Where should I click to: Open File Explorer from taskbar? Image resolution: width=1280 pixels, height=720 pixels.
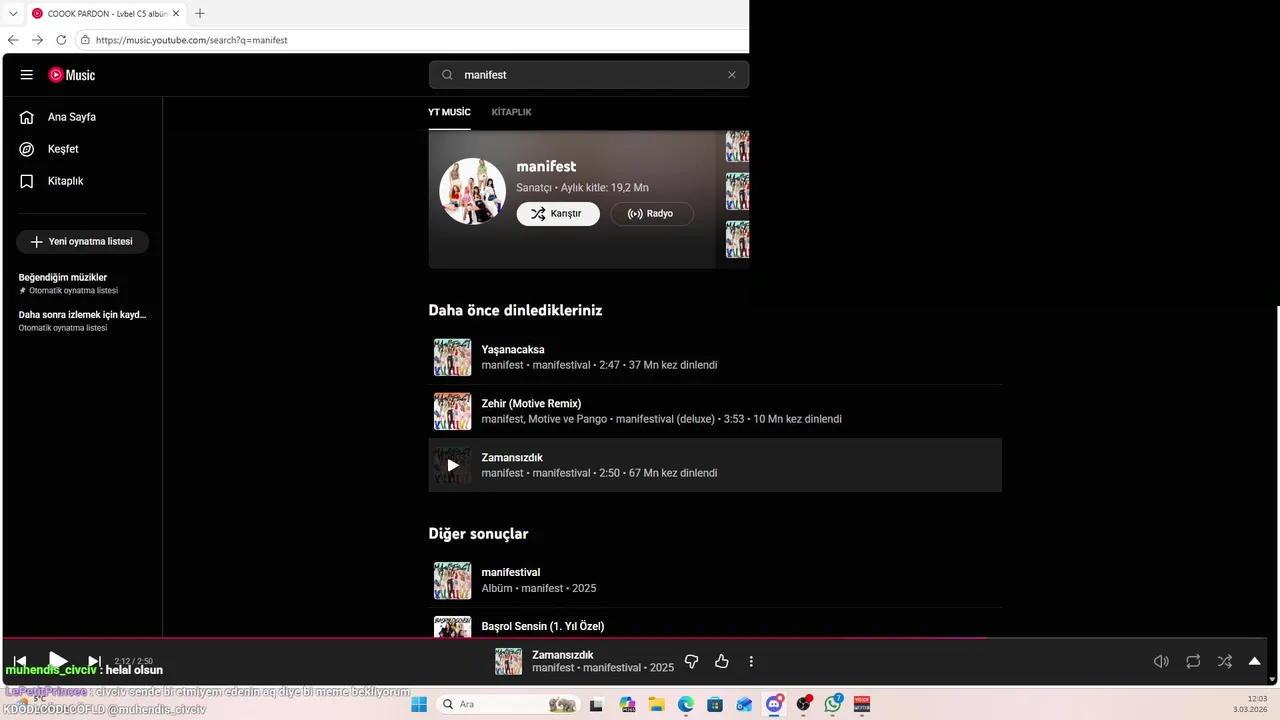point(656,704)
